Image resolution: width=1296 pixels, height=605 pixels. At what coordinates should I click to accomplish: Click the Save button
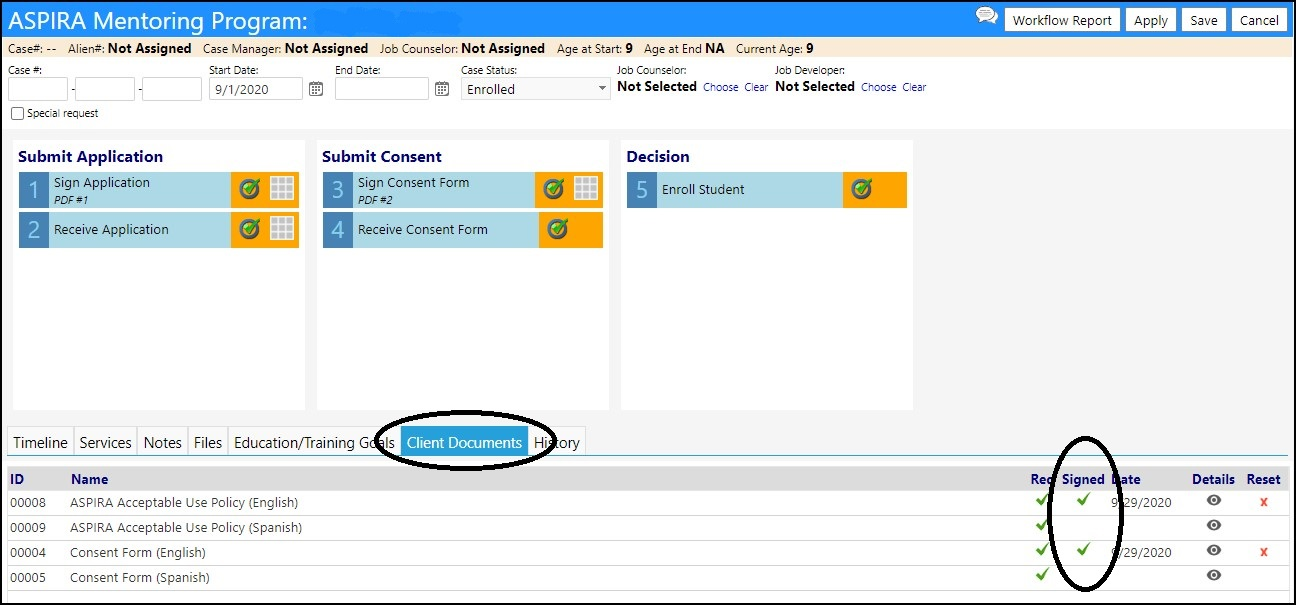[x=1204, y=20]
